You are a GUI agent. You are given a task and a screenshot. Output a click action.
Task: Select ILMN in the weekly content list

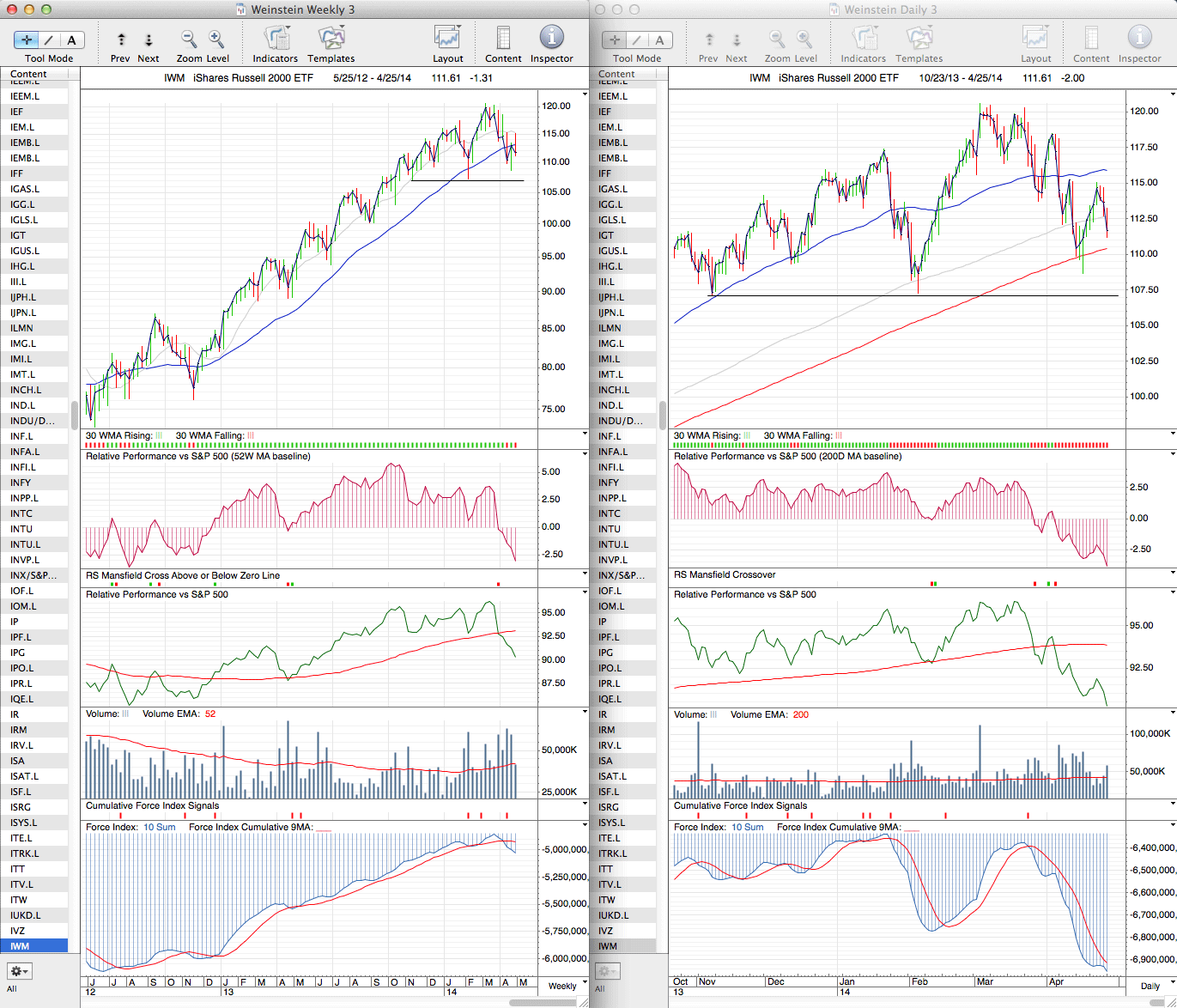[x=21, y=328]
